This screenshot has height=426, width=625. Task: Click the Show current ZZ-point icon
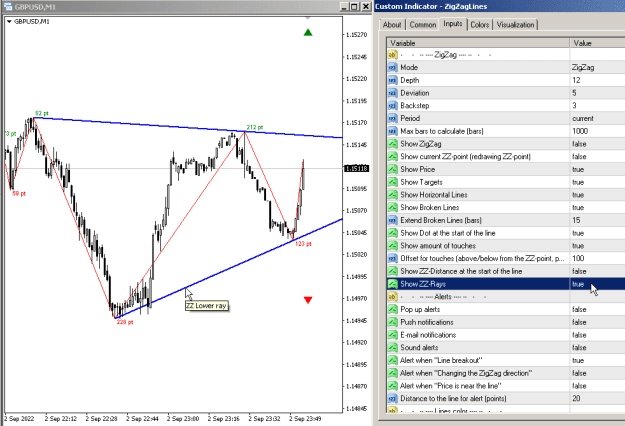click(393, 157)
